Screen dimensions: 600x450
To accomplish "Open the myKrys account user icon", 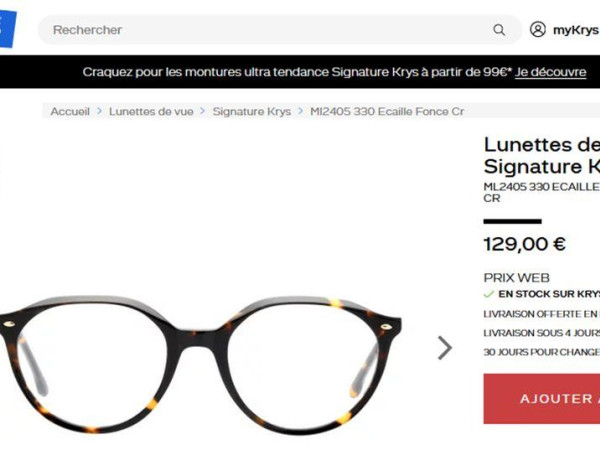I will [x=538, y=29].
